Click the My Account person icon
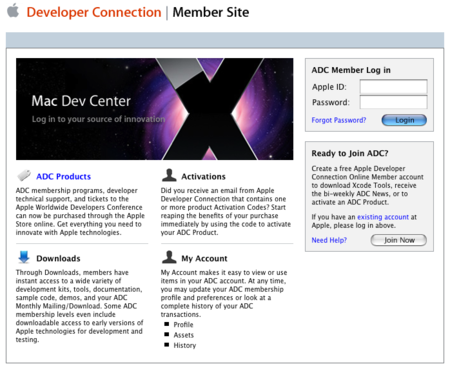Image resolution: width=450 pixels, height=373 pixels. click(169, 257)
